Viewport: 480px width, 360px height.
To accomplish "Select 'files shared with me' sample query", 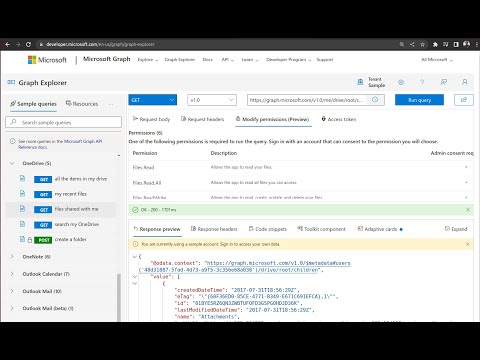I will tap(61, 209).
